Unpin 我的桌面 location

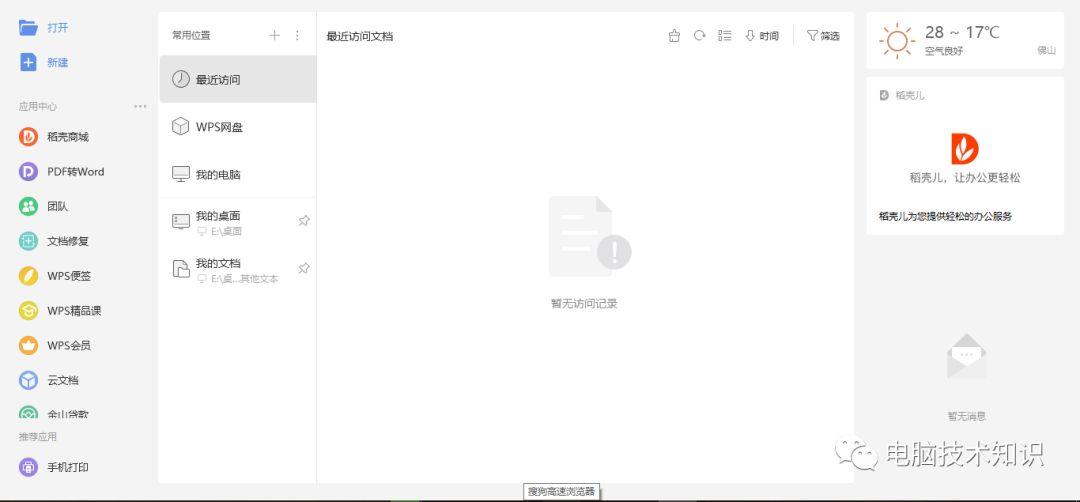[304, 220]
